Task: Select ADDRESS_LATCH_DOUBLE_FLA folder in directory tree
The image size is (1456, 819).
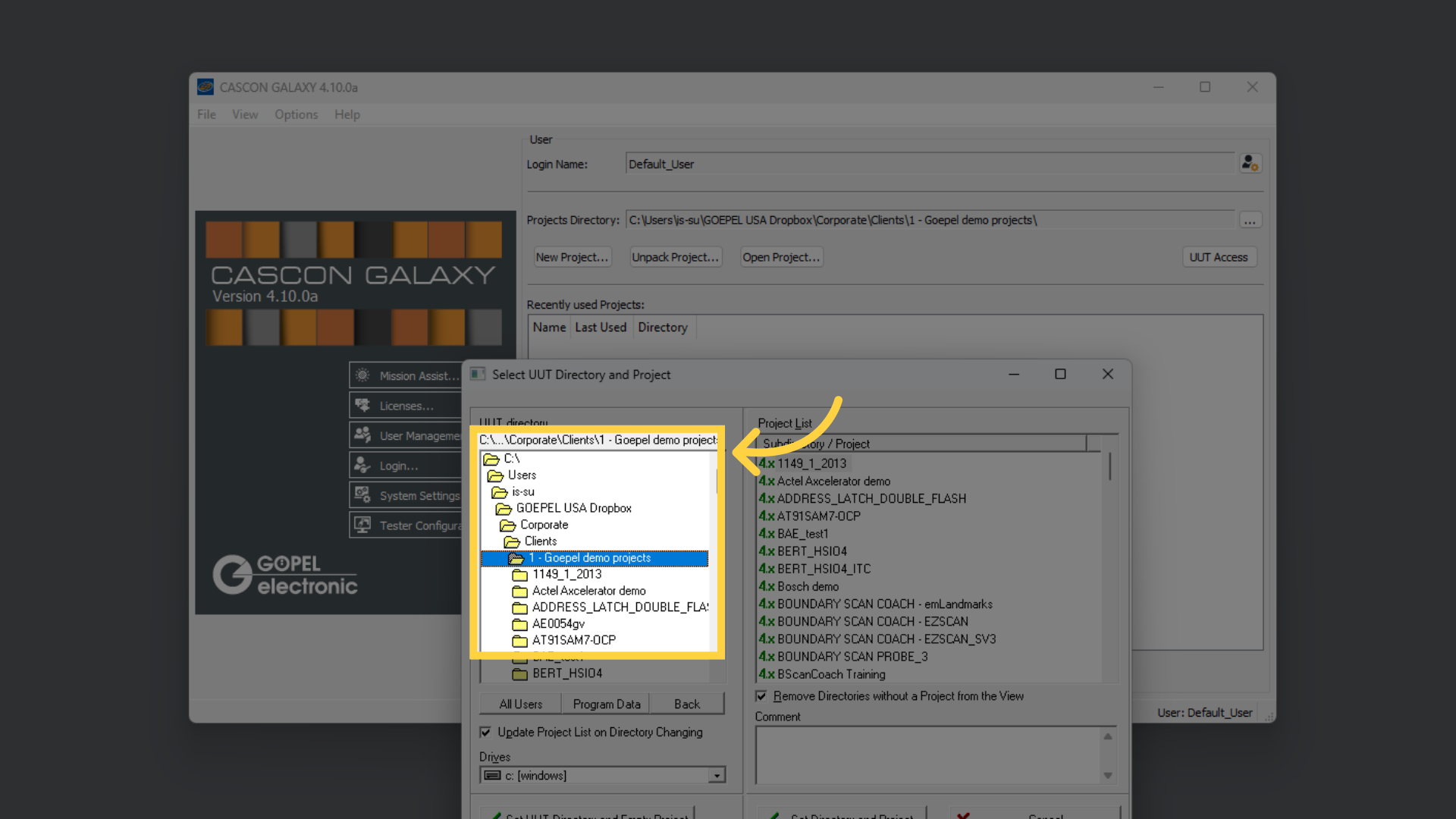Action: click(x=620, y=607)
